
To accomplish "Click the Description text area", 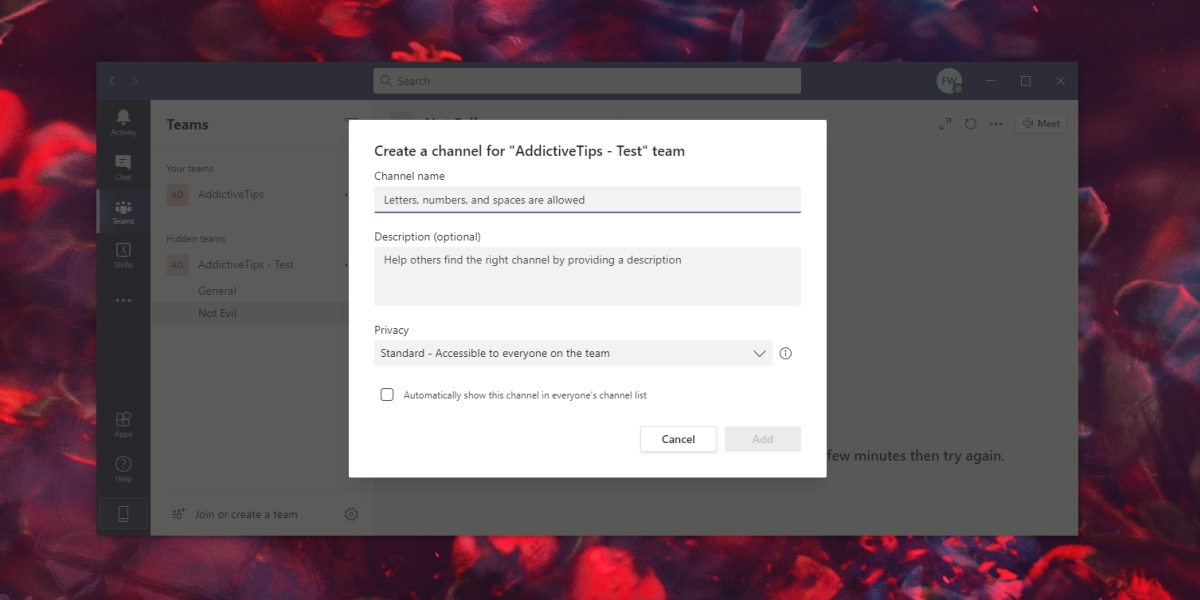I will (x=587, y=276).
